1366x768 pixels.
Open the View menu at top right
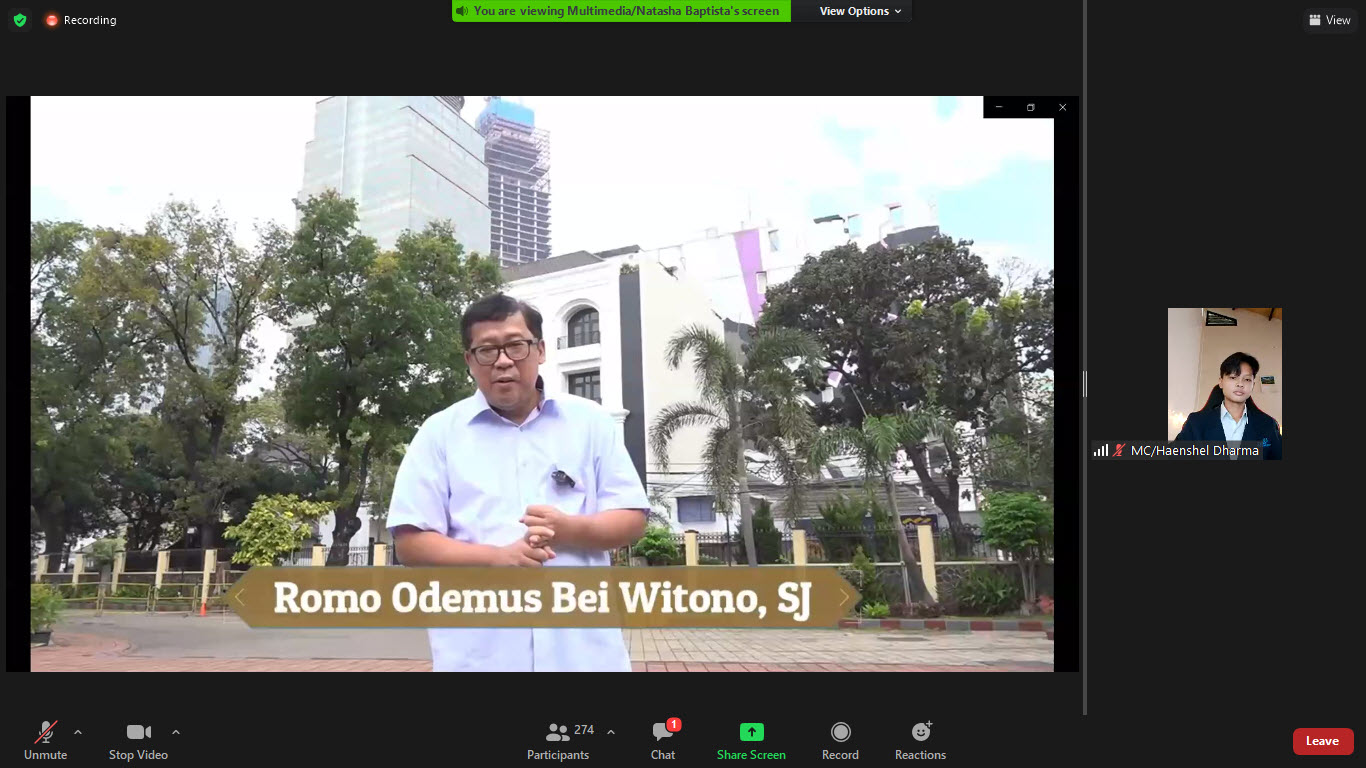(x=1330, y=19)
